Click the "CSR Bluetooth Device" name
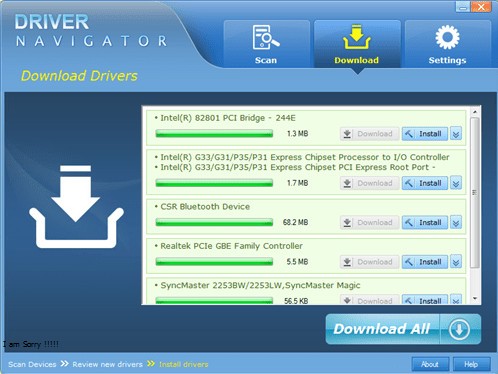Image resolution: width=498 pixels, height=374 pixels. 205,207
